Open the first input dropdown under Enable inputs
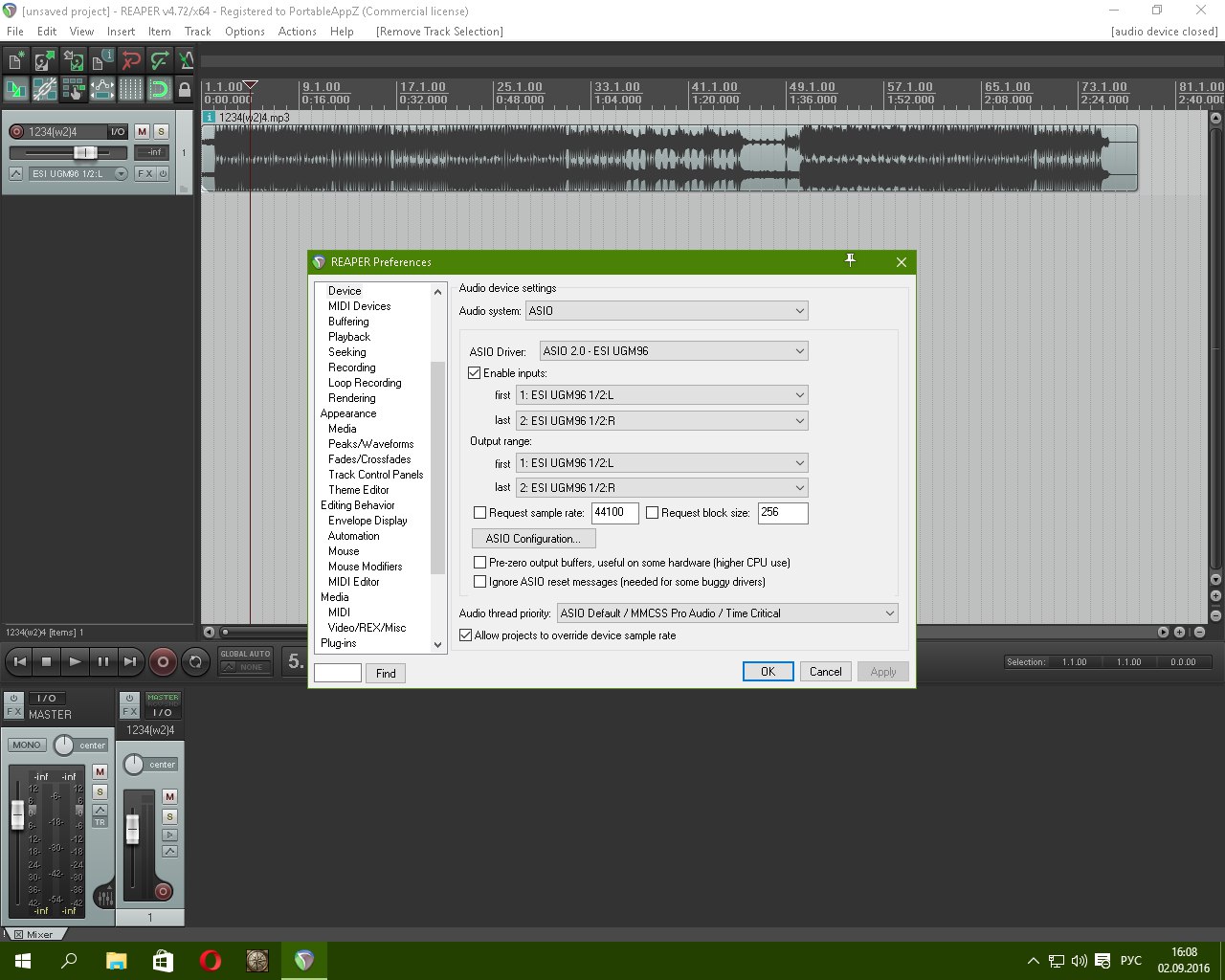Screen dimensions: 1225x980 point(662,394)
